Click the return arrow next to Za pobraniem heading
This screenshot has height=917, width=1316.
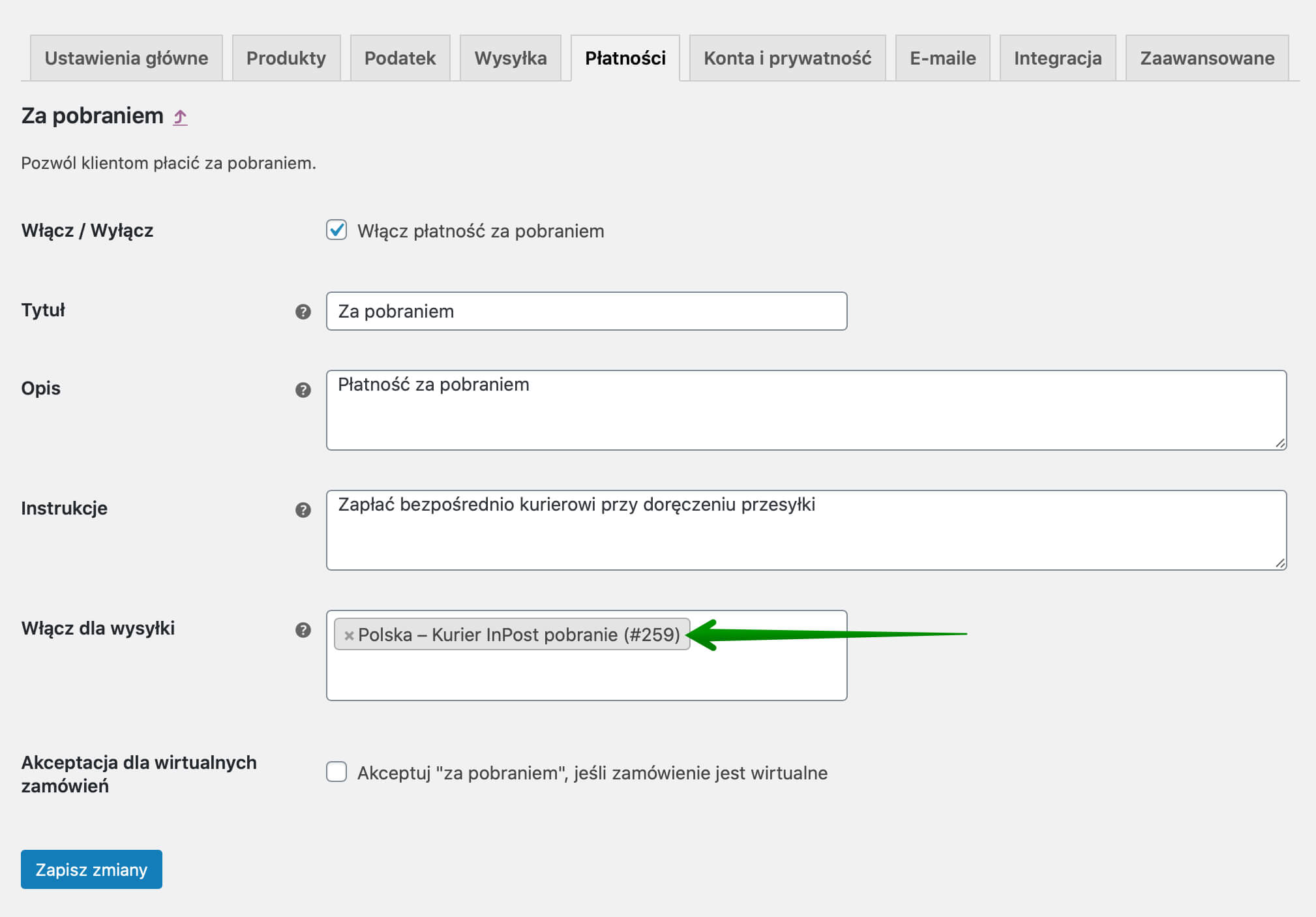(180, 117)
